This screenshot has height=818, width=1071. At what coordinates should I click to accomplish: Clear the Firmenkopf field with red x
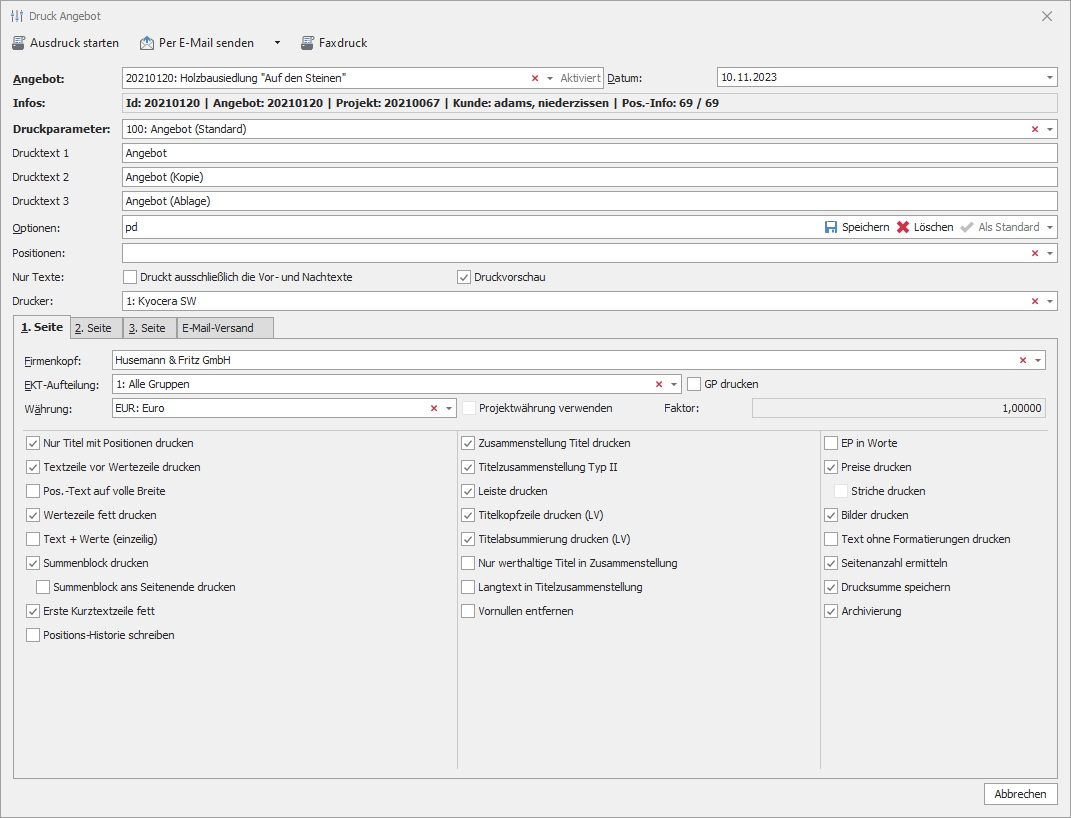(x=1023, y=360)
